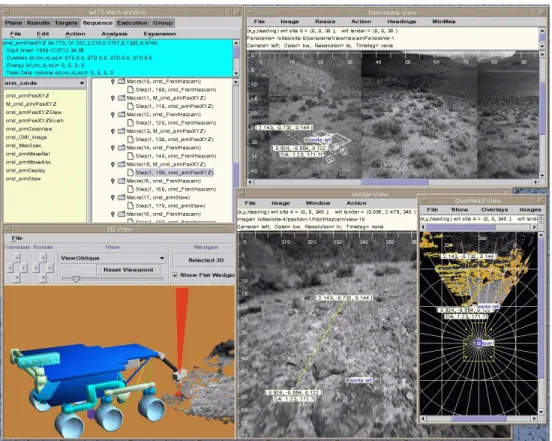
Task: Click the Translate up arrow in 3D View
Action: 17,258
